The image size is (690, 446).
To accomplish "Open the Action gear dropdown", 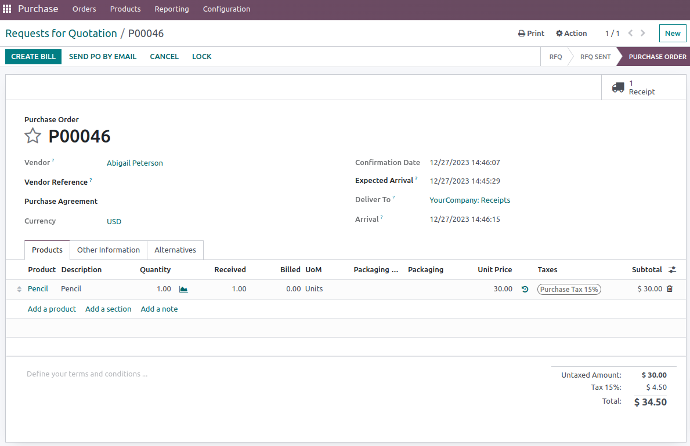I will coord(571,33).
